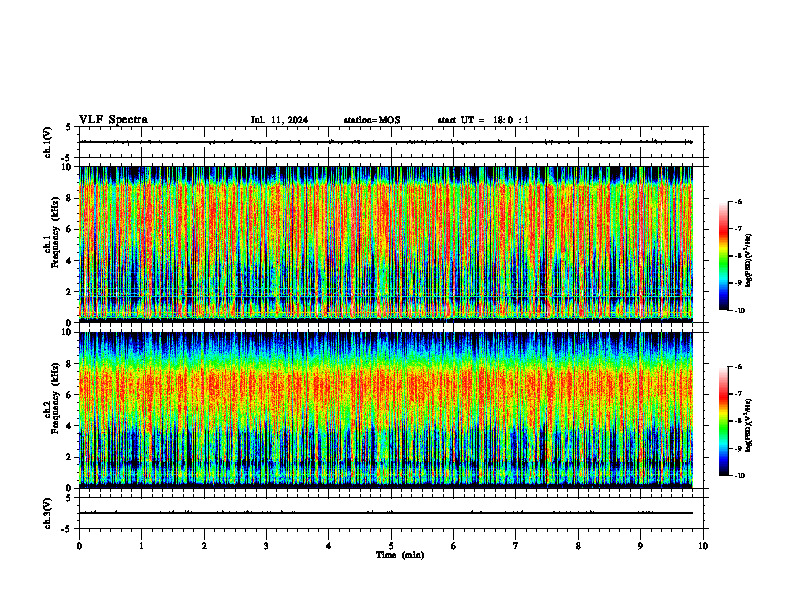Click the ch.1 spectrogram color bar
792x612 pixels.
click(723, 256)
